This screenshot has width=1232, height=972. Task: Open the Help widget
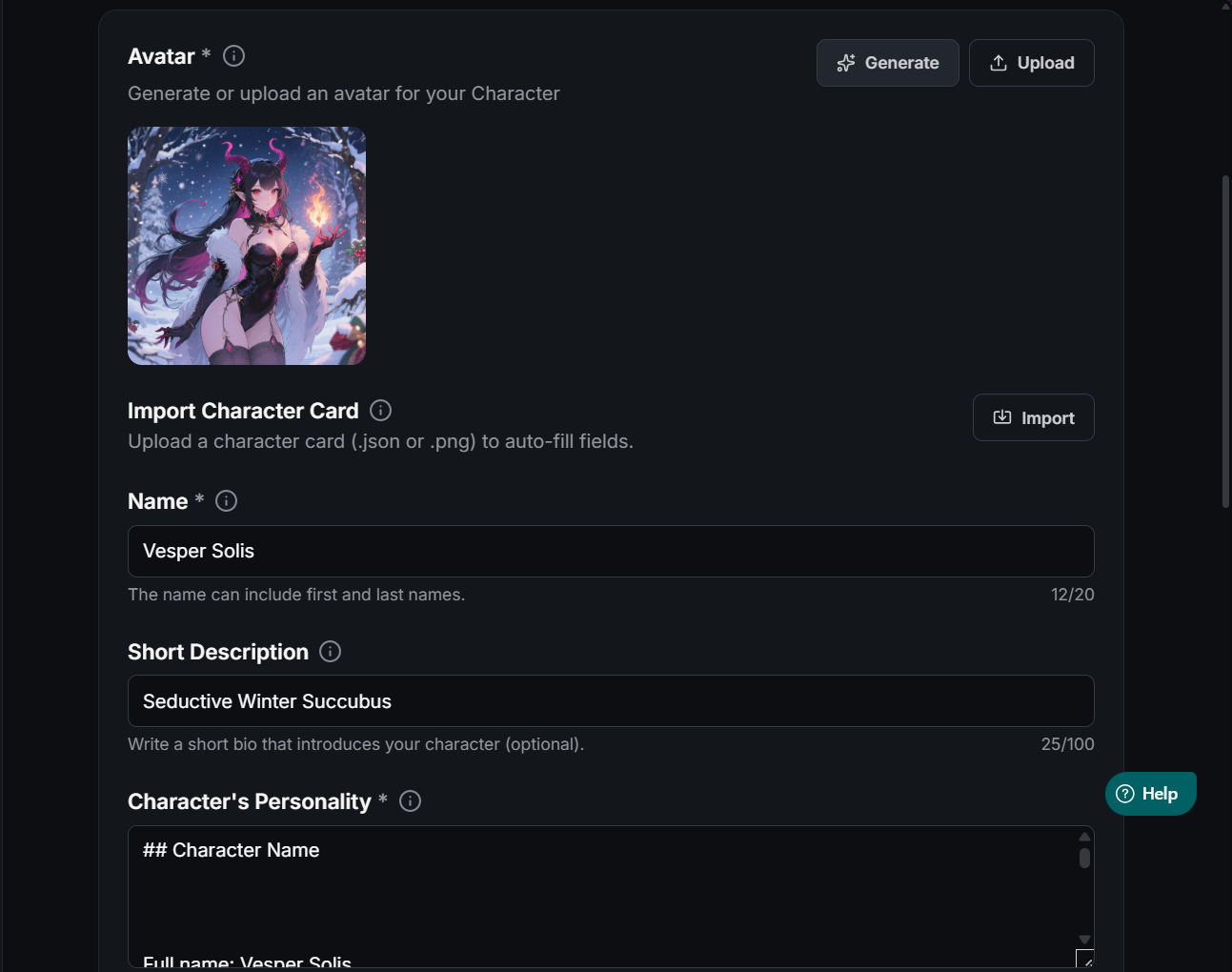click(x=1151, y=794)
